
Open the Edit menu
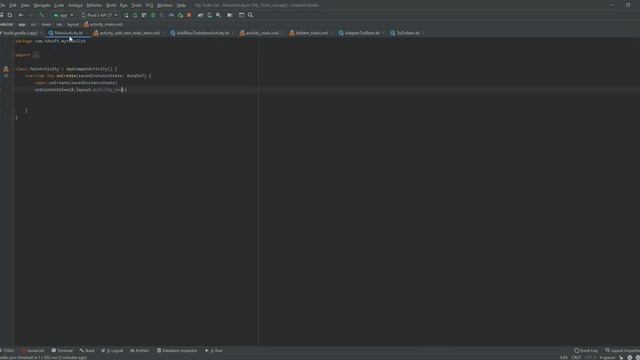click(x=13, y=5)
